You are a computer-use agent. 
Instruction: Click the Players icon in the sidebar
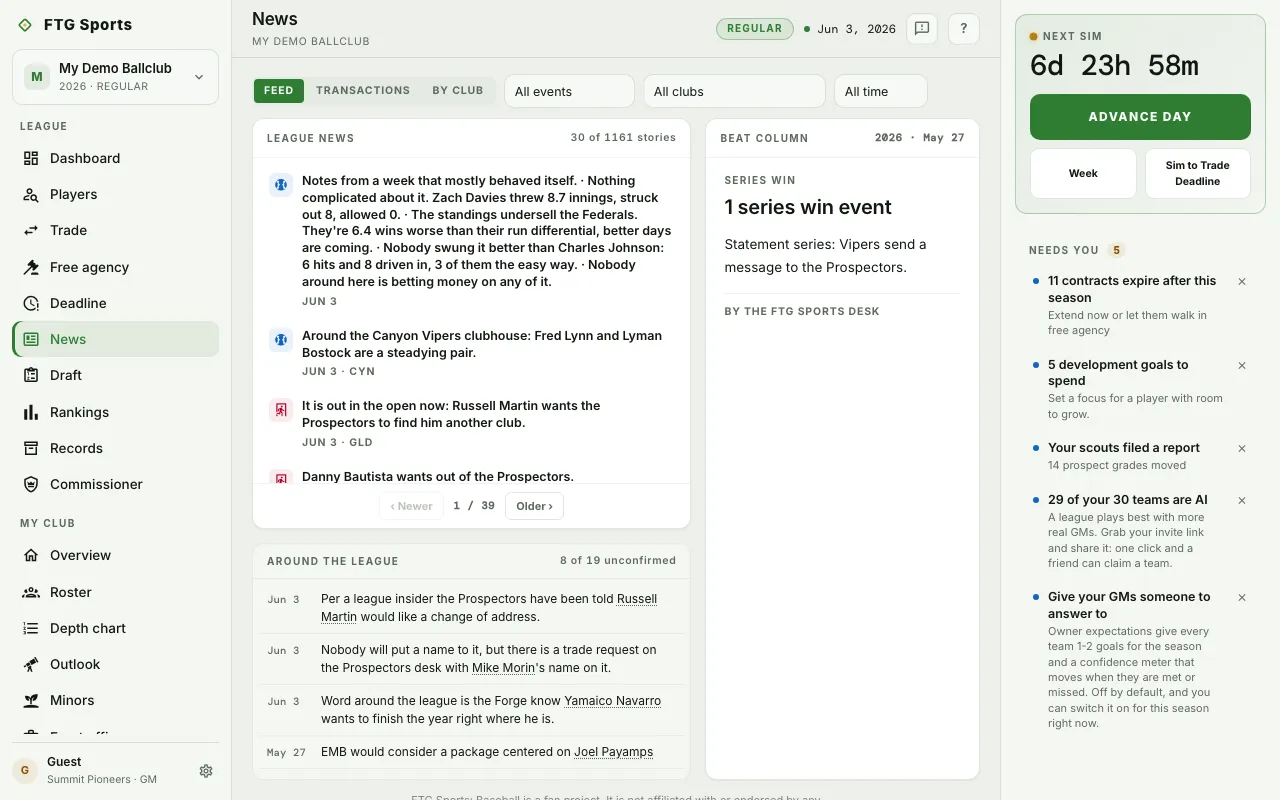coord(31,194)
